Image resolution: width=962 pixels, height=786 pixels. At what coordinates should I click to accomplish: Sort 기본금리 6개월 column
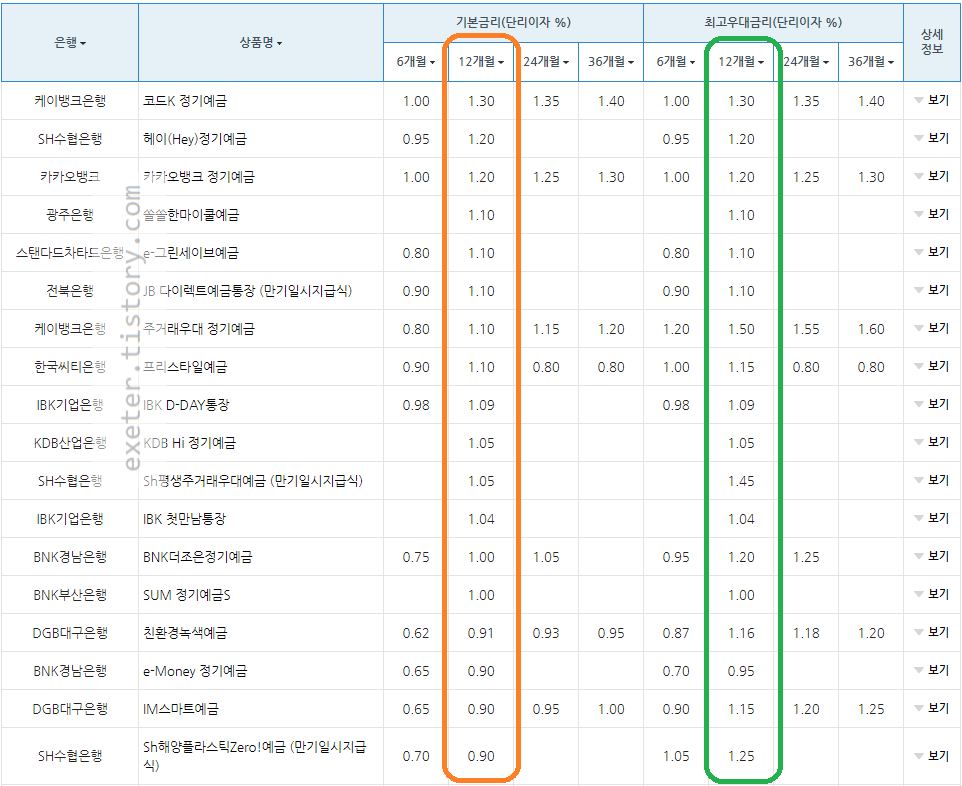pos(415,61)
